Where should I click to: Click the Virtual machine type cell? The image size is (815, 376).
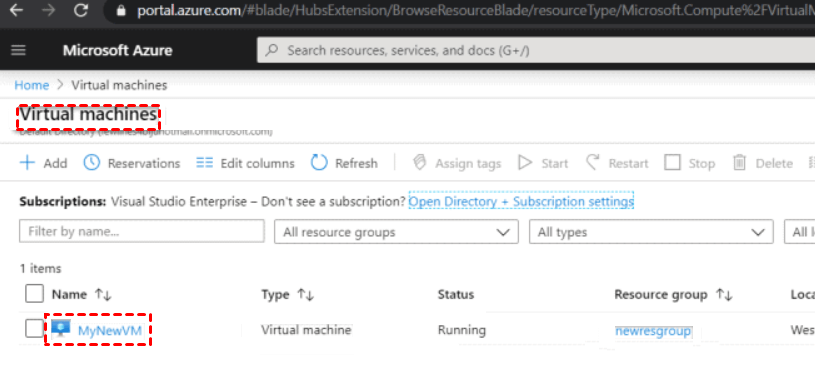click(x=306, y=330)
